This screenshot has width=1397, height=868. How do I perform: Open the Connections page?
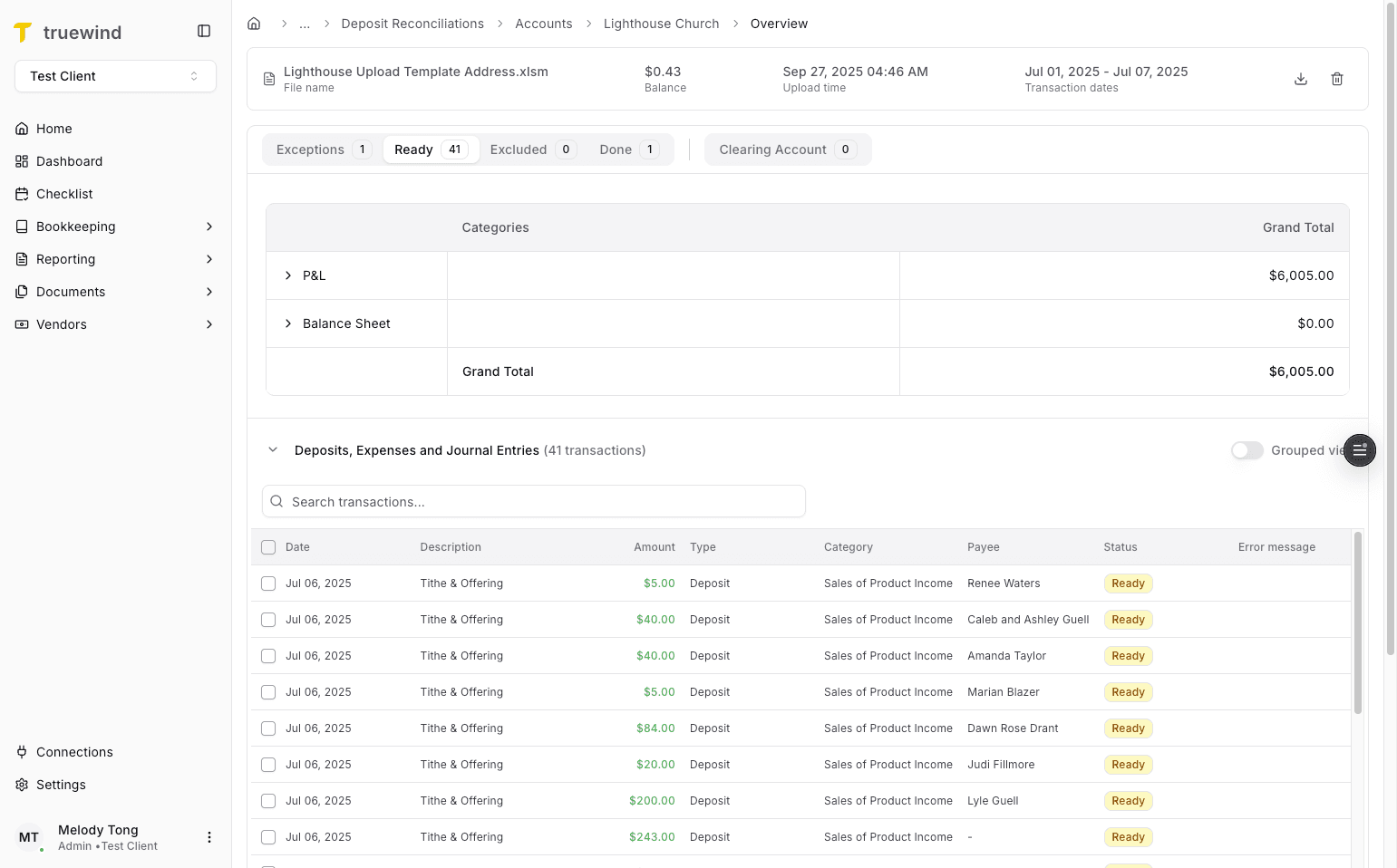(74, 752)
